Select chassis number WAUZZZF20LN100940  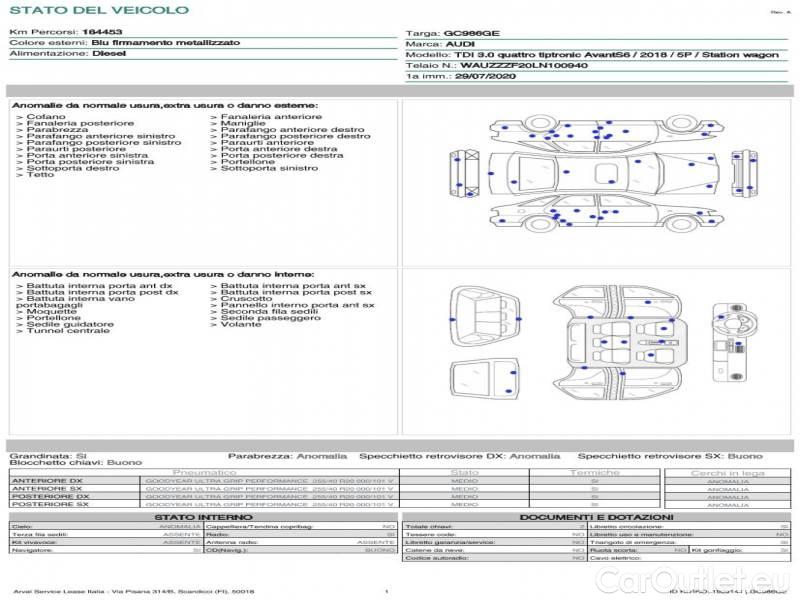point(523,66)
